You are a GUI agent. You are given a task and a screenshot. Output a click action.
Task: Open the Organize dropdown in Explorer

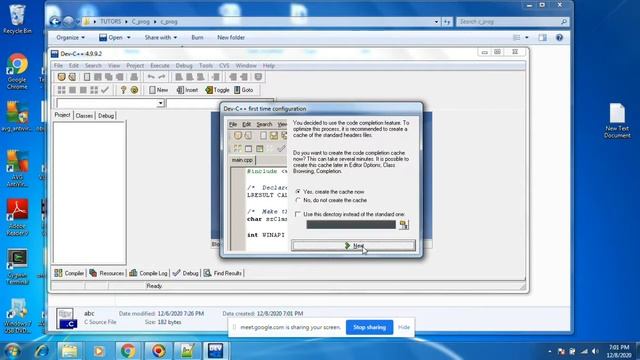click(x=70, y=38)
